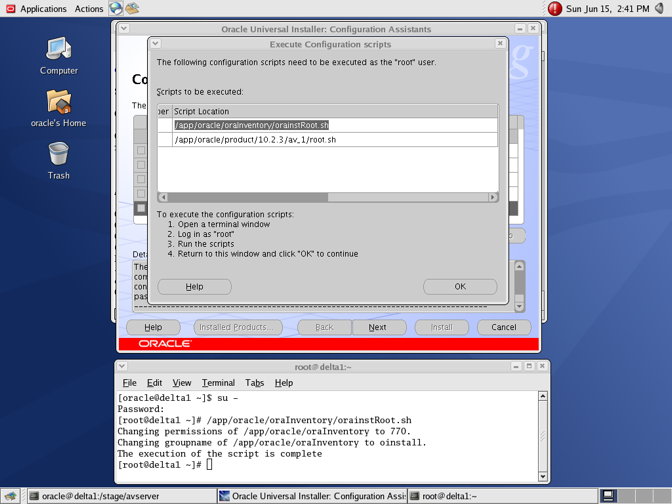The width and height of the screenshot is (672, 504).
Task: Click the installer's Next button
Action: (379, 327)
